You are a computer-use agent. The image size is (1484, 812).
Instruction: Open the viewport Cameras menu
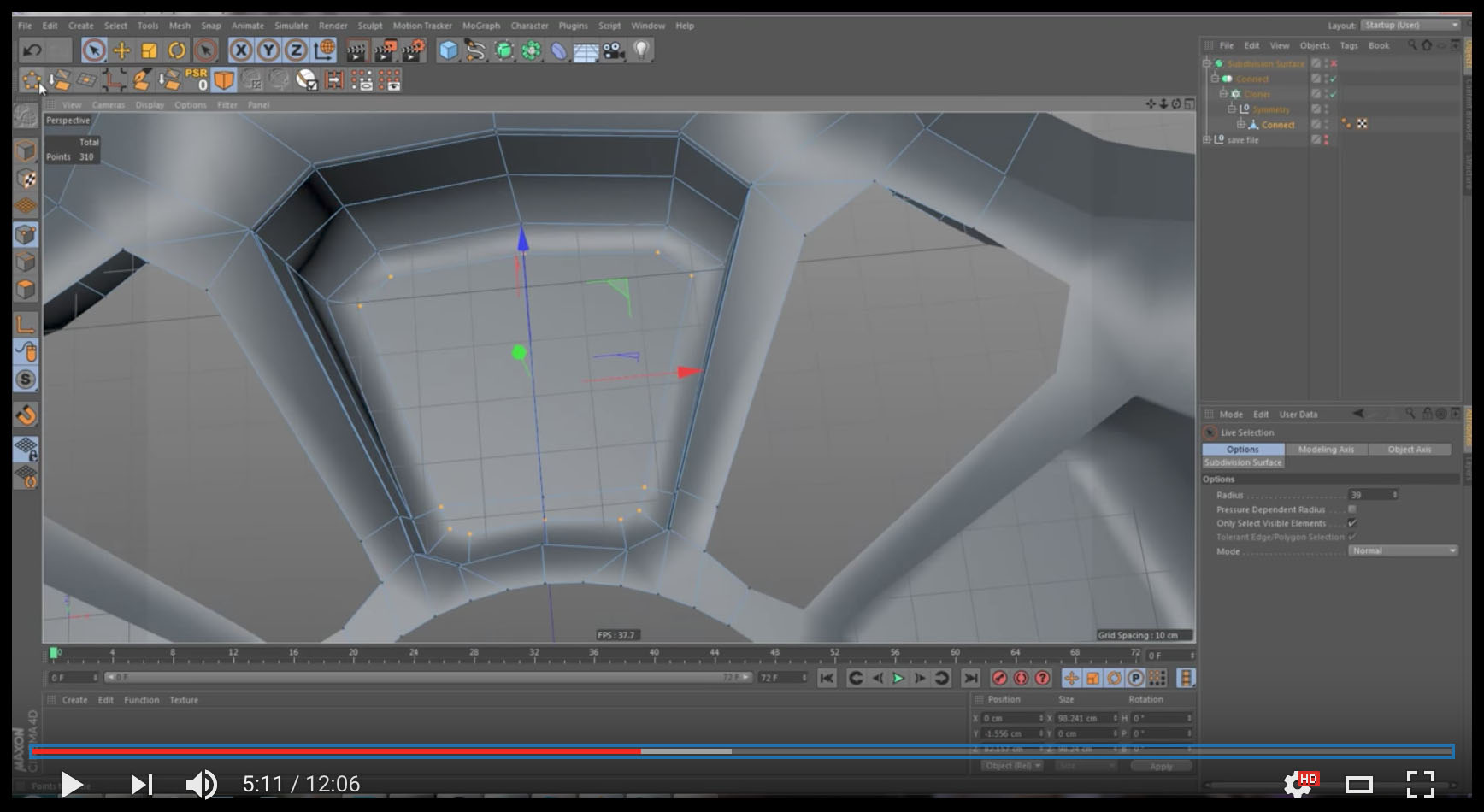109,105
